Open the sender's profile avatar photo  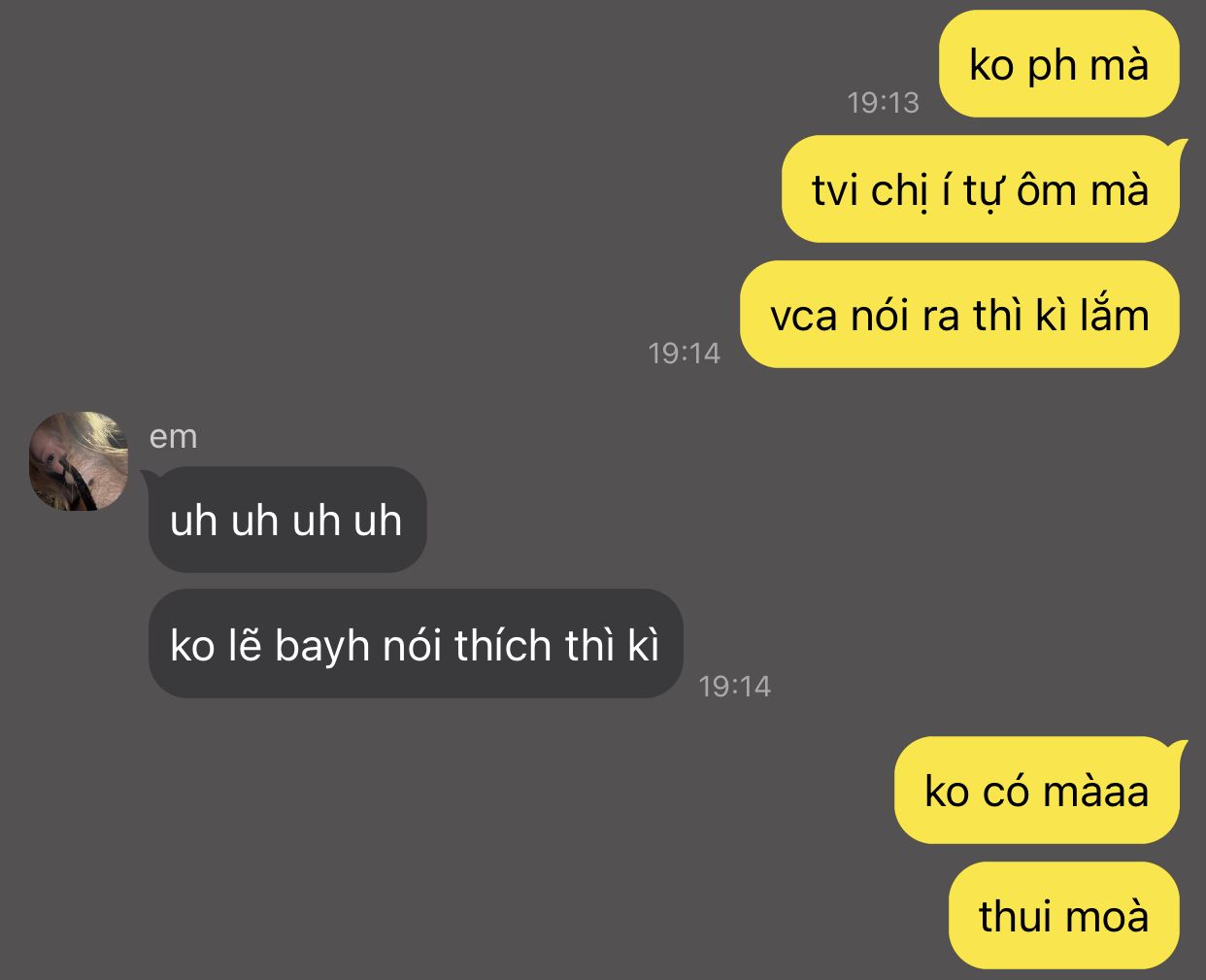[79, 461]
